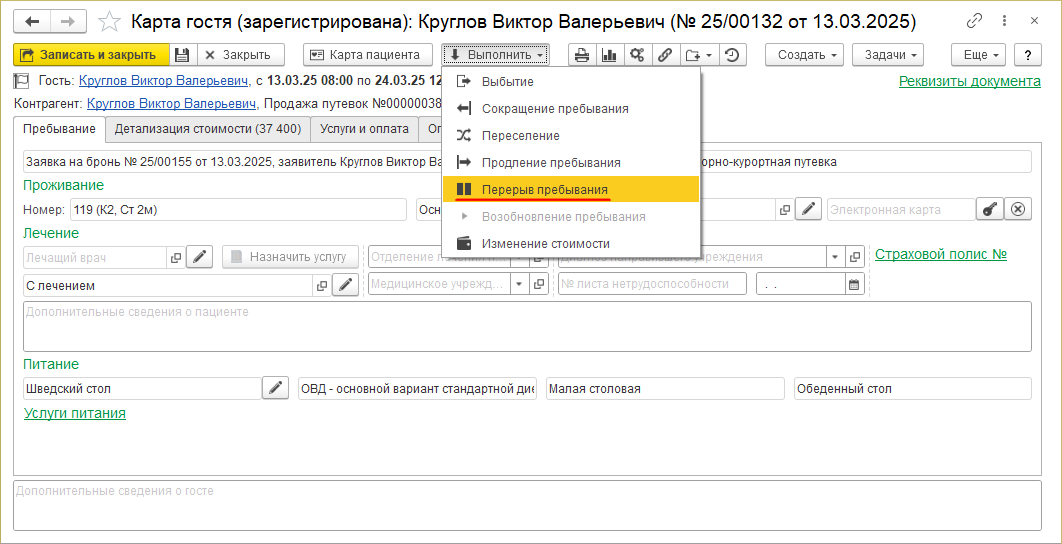Save document with the floppy disk icon
Image resolution: width=1062 pixels, height=544 pixels.
point(182,55)
